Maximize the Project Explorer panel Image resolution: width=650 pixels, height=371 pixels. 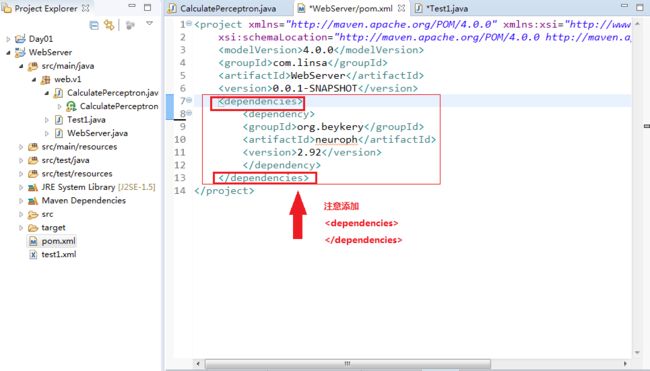[x=148, y=7]
